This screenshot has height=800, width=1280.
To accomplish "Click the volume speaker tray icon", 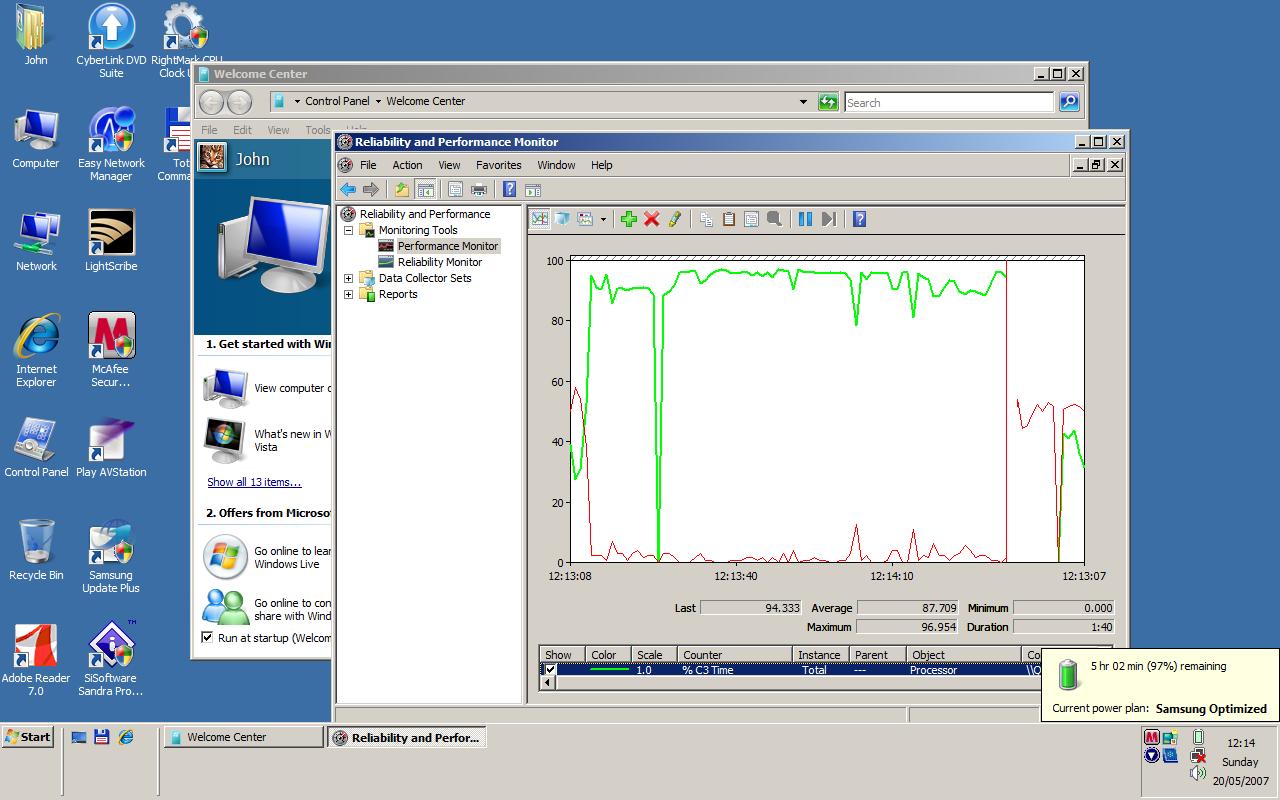I will coord(1198,773).
